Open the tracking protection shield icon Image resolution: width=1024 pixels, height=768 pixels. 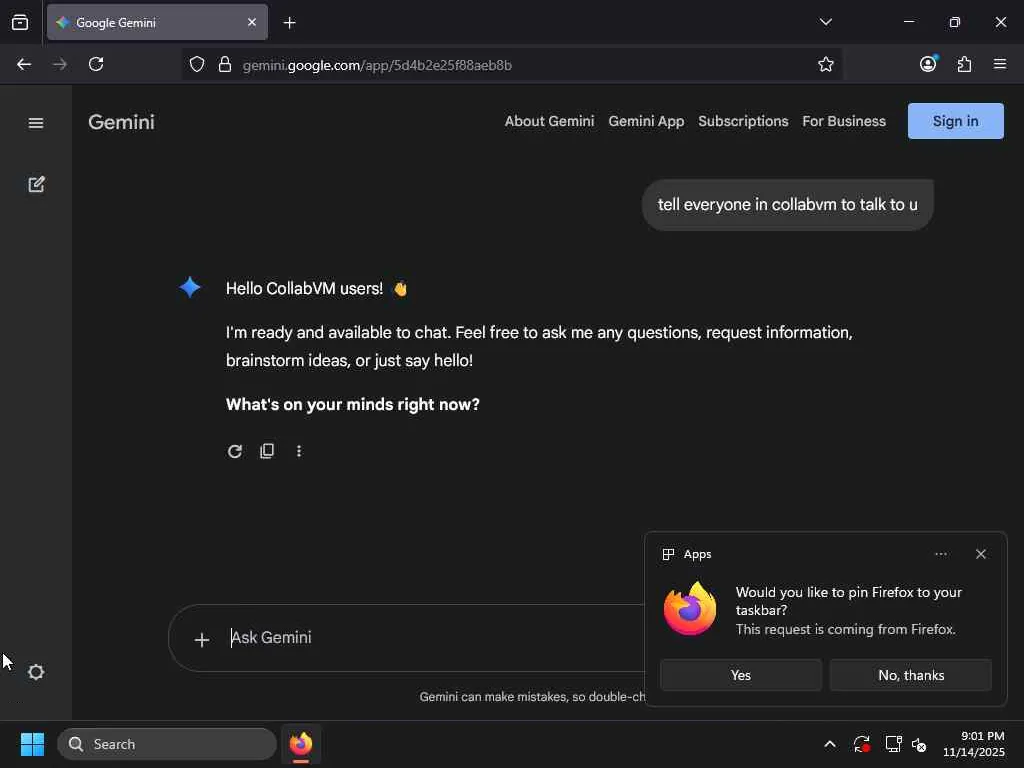coord(197,64)
